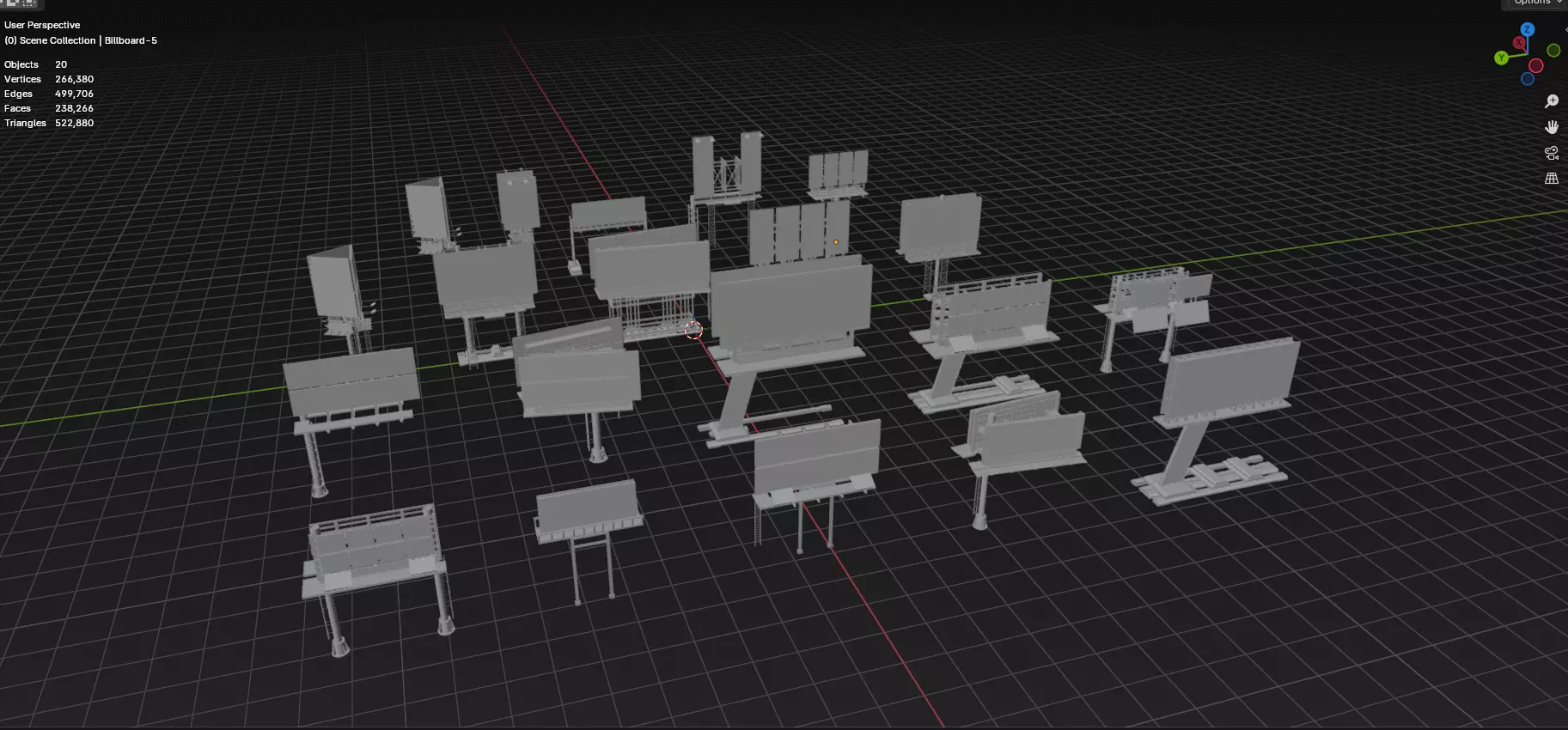Image resolution: width=1568 pixels, height=730 pixels.
Task: Click the 3D cursor in the viewport
Action: click(x=693, y=330)
